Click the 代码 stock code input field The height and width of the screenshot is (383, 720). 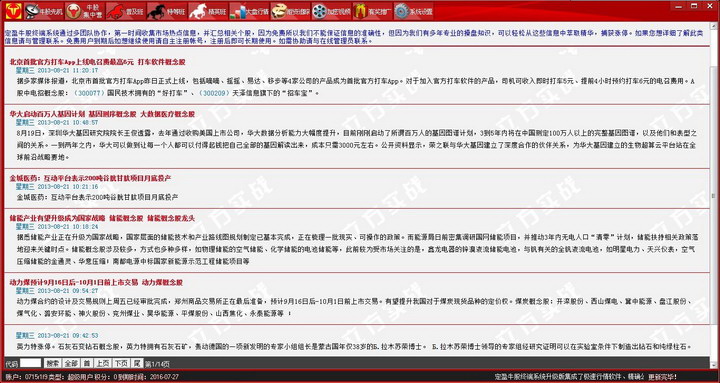[30, 363]
